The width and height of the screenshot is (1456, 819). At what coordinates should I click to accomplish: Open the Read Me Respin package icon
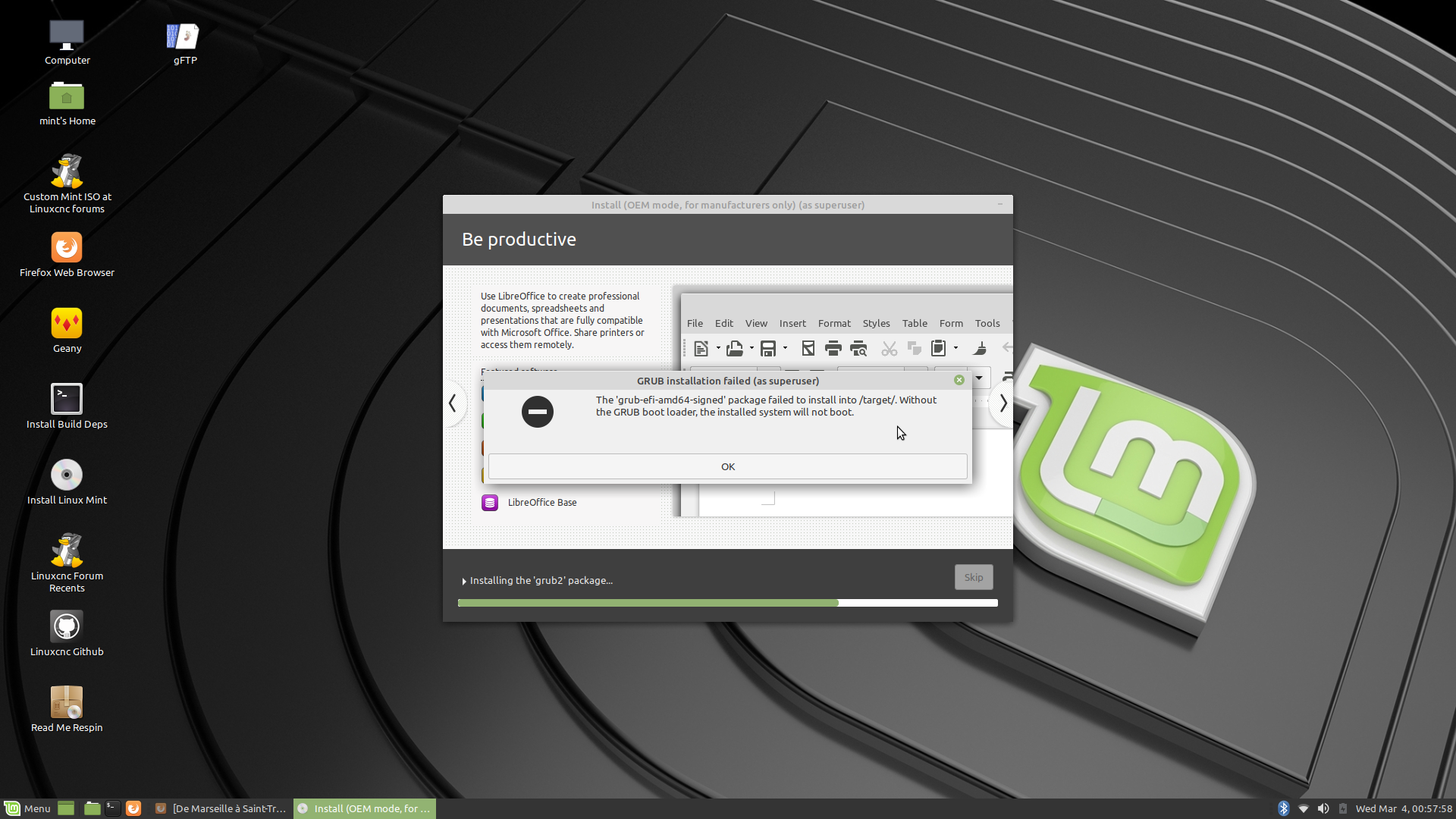(x=67, y=710)
